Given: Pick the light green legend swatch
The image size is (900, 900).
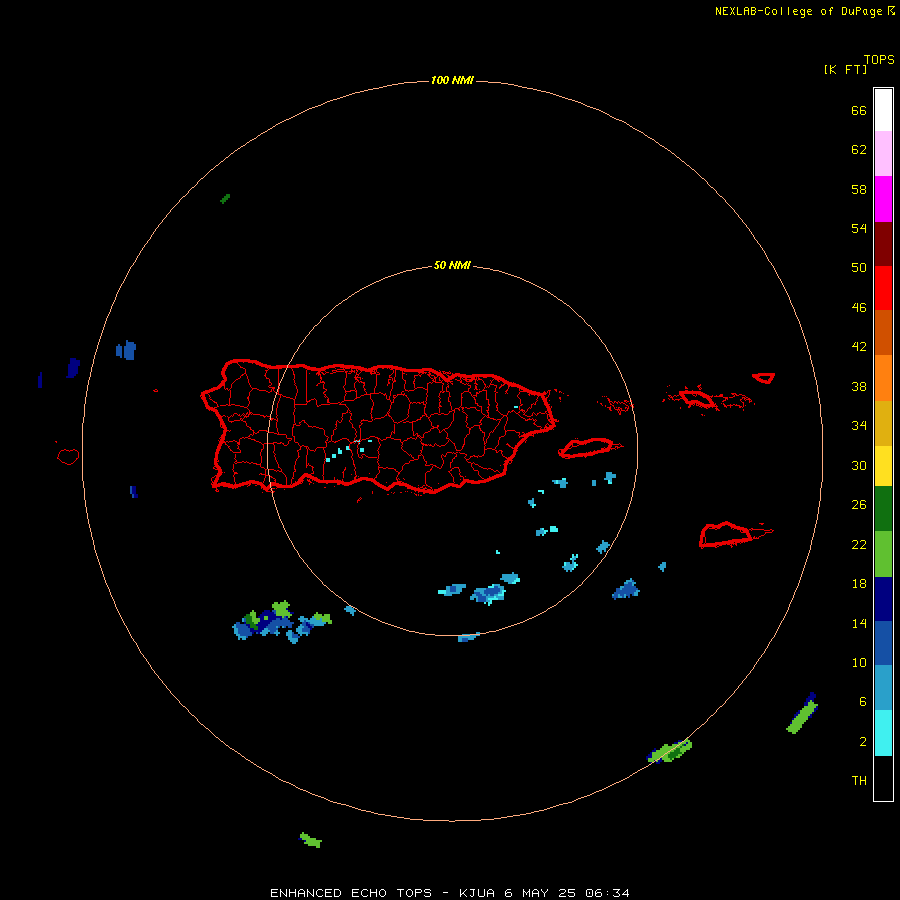Looking at the screenshot, I should (883, 554).
